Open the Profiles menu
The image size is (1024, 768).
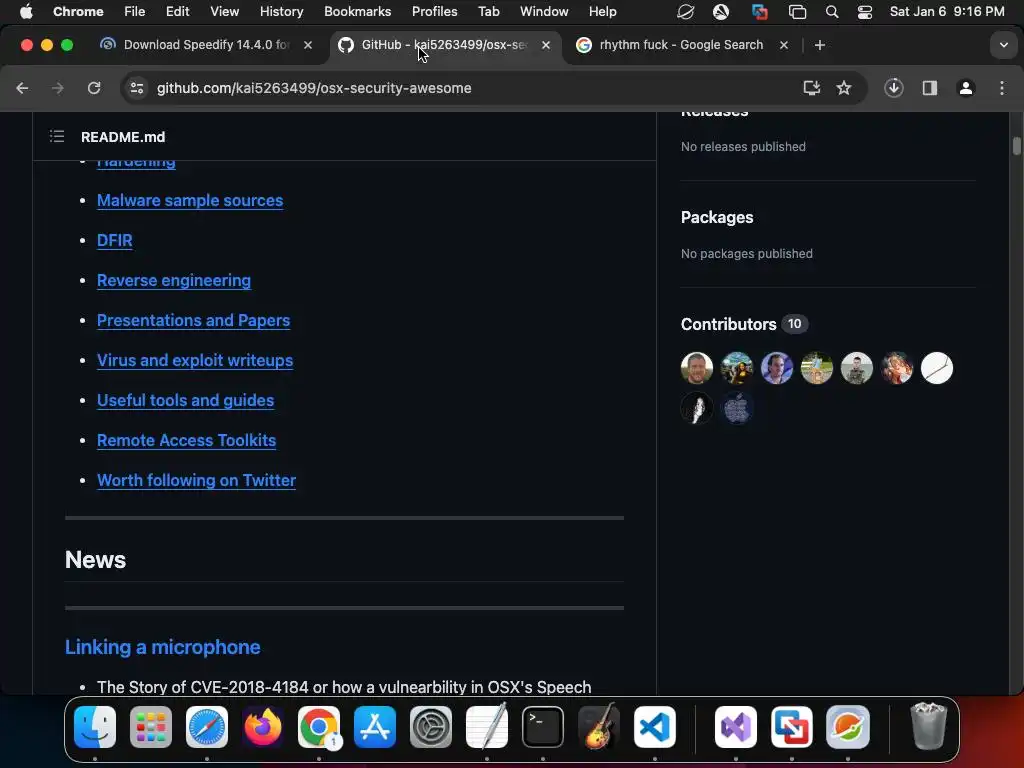click(x=434, y=11)
